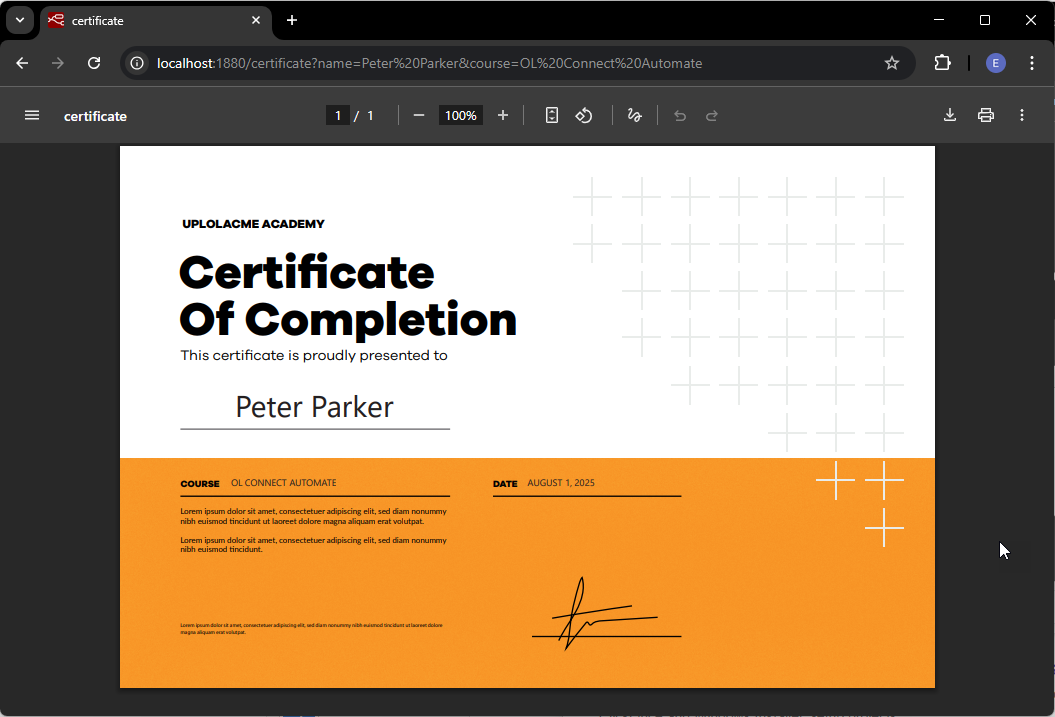Open the Extensions puzzle menu
The height and width of the screenshot is (717, 1055).
pos(942,63)
